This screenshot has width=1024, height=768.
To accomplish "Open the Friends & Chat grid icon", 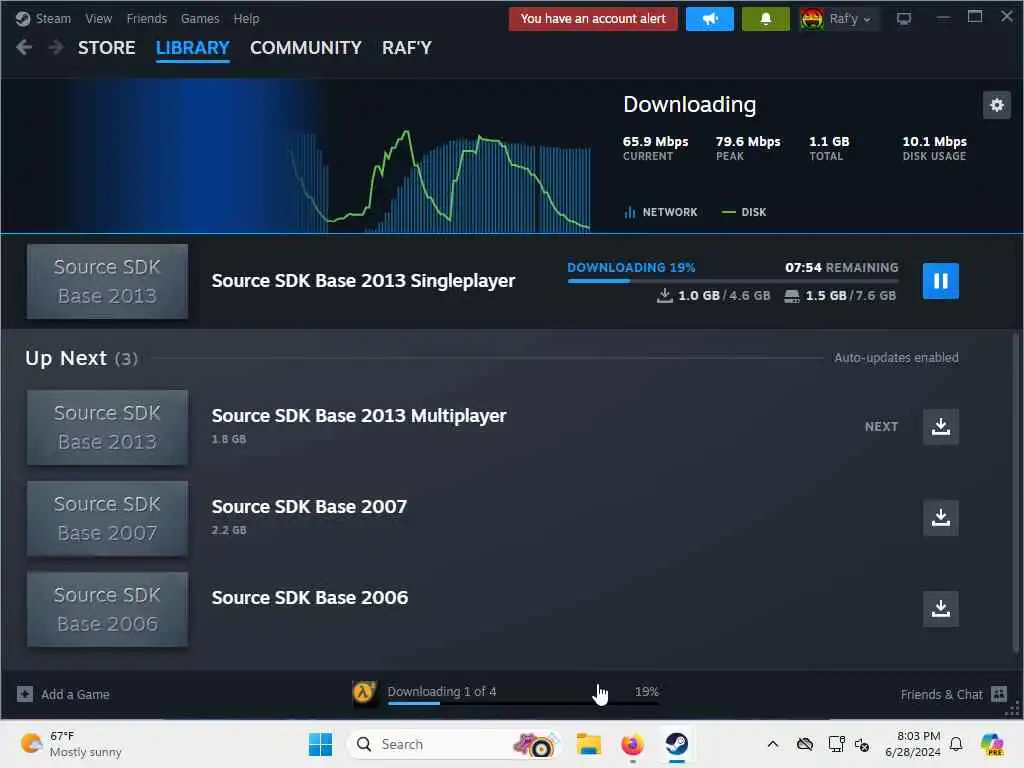I will pyautogui.click(x=999, y=694).
